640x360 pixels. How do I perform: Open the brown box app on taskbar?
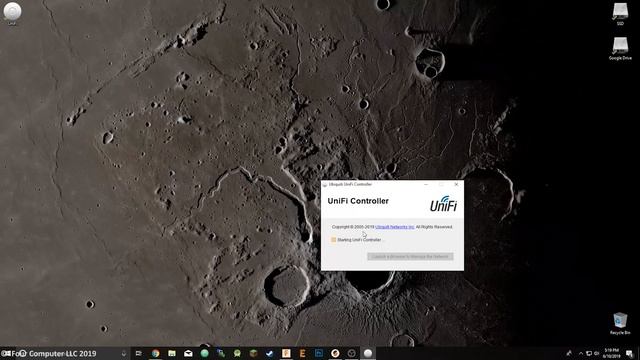[253, 353]
